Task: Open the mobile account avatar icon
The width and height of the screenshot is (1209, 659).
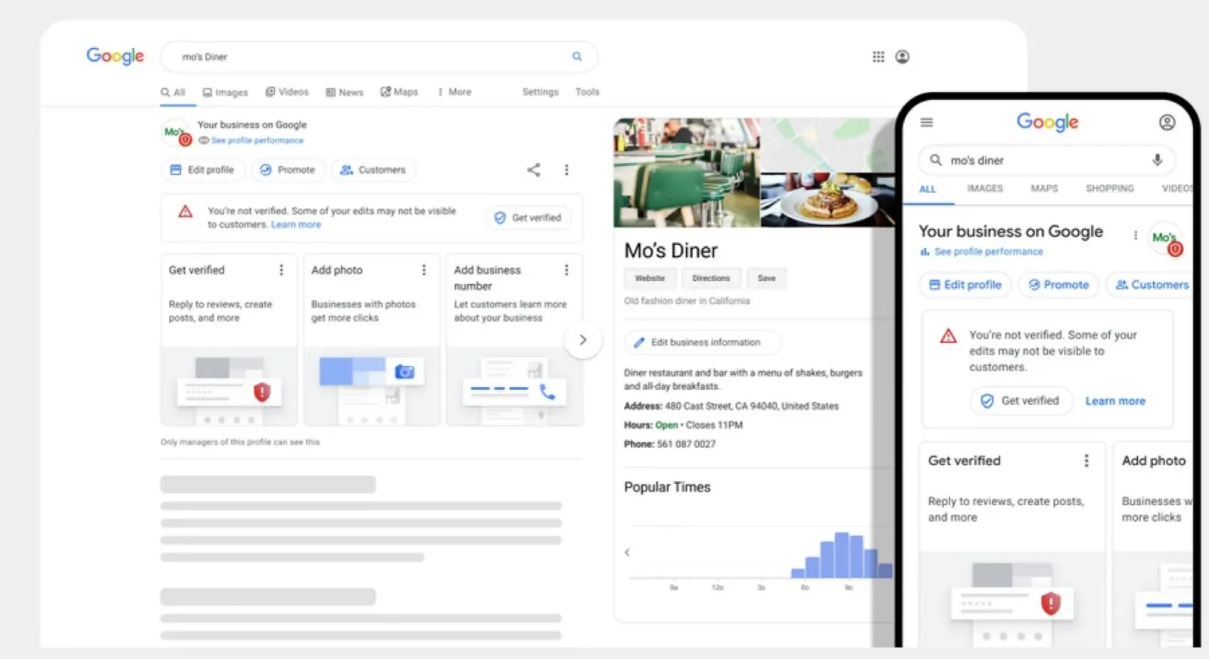Action: tap(1167, 122)
